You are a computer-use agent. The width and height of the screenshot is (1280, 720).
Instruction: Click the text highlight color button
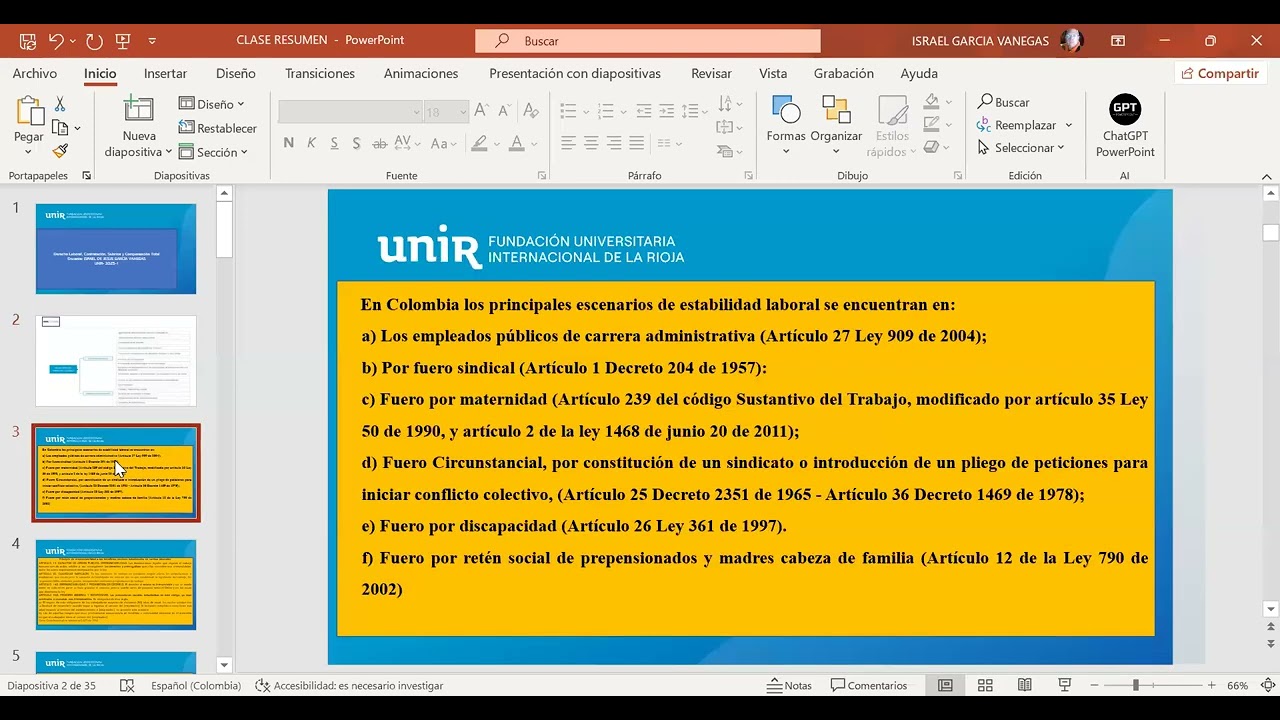[481, 143]
